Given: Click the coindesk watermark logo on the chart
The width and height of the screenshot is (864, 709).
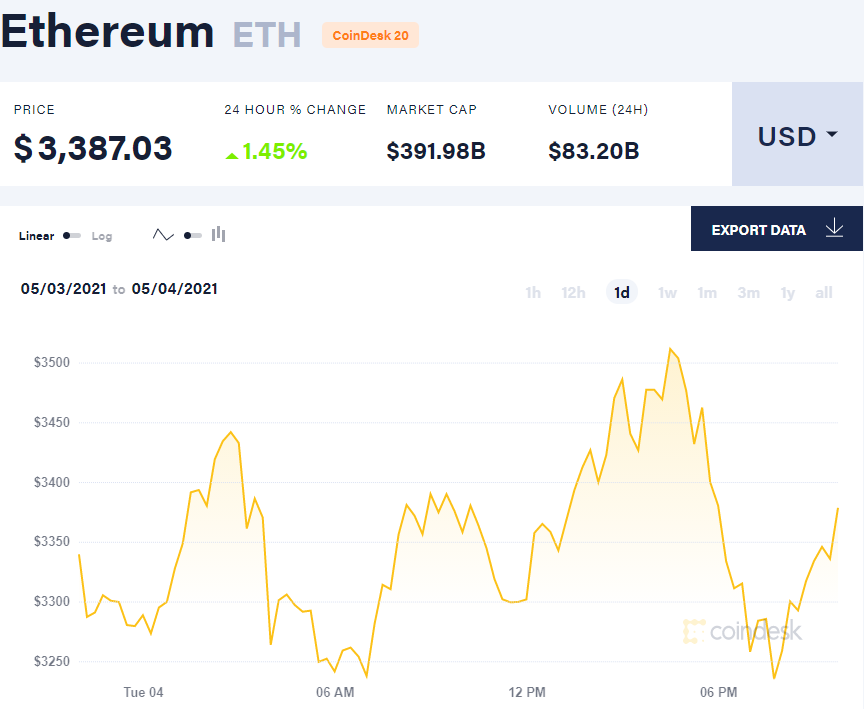Looking at the screenshot, I should pyautogui.click(x=741, y=632).
